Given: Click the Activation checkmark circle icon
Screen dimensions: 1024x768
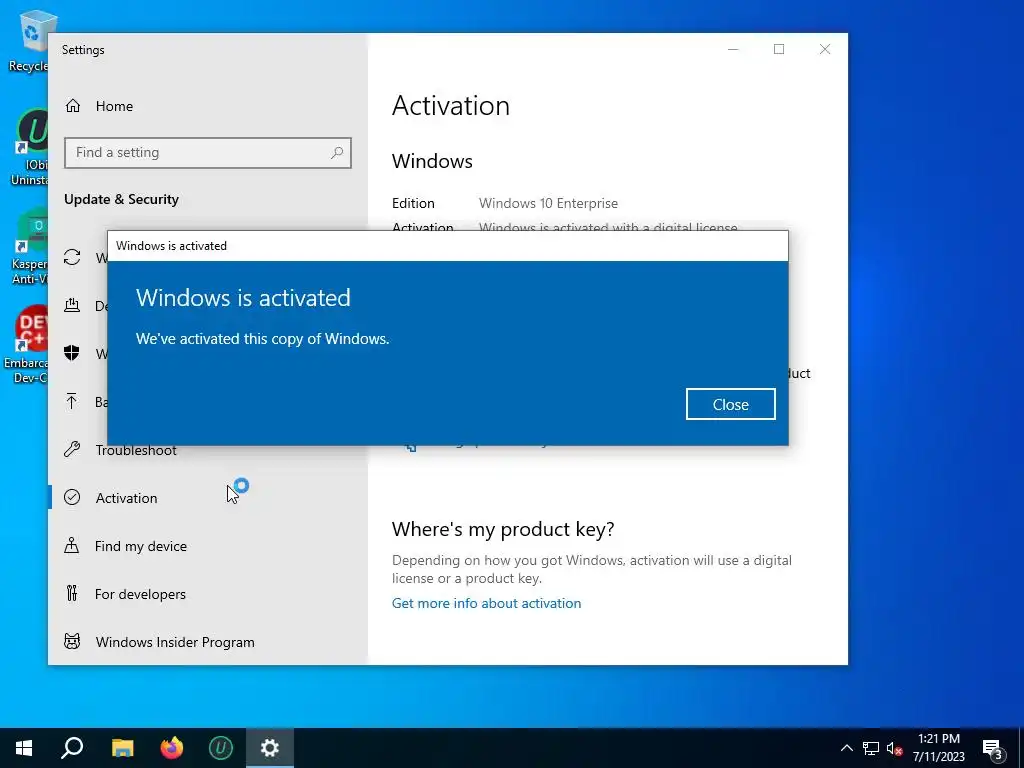Looking at the screenshot, I should (x=72, y=497).
